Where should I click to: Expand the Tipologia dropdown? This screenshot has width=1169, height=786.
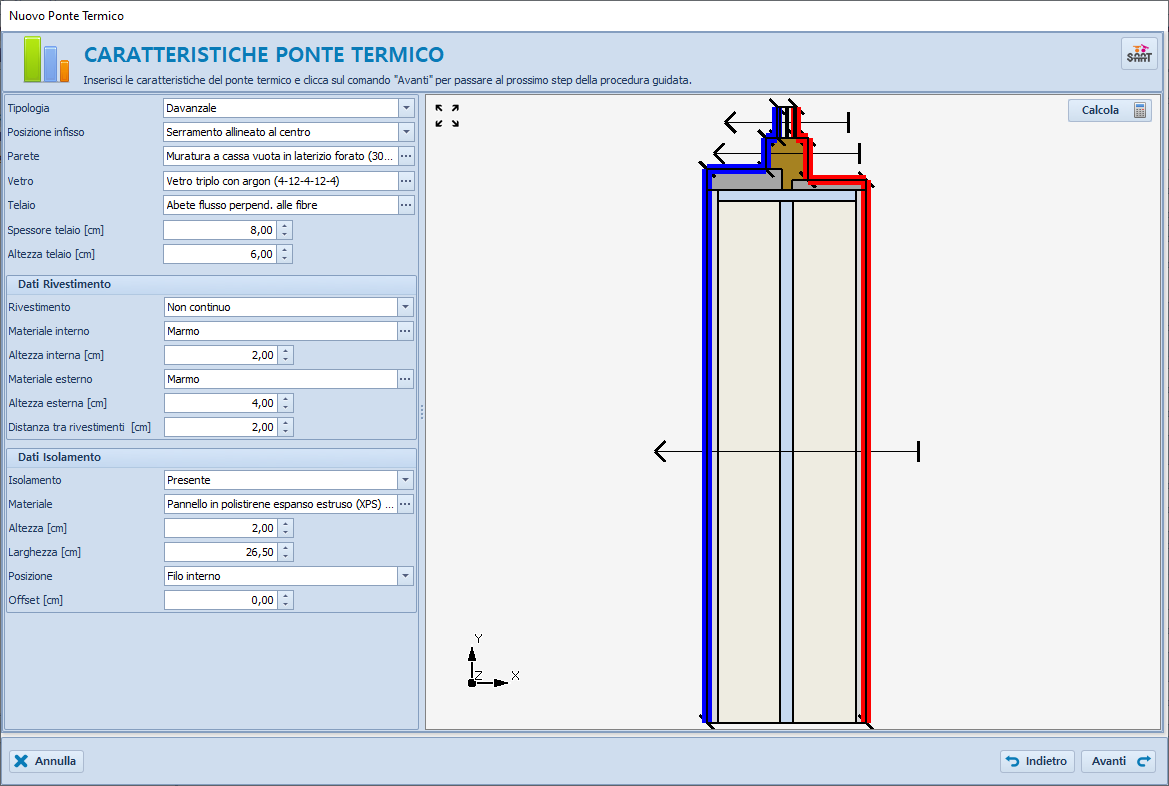click(406, 108)
